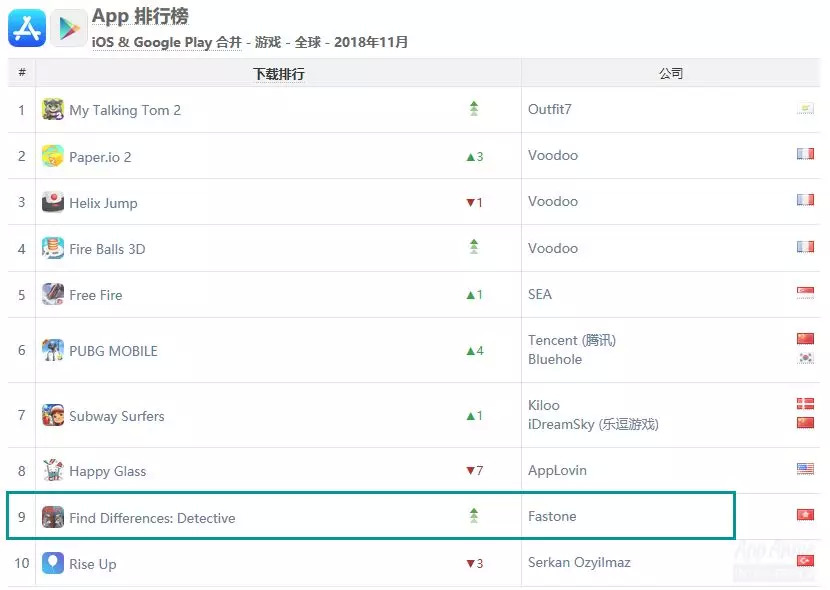Open Free Fire game icon
Image resolution: width=830 pixels, height=590 pixels.
[x=53, y=294]
